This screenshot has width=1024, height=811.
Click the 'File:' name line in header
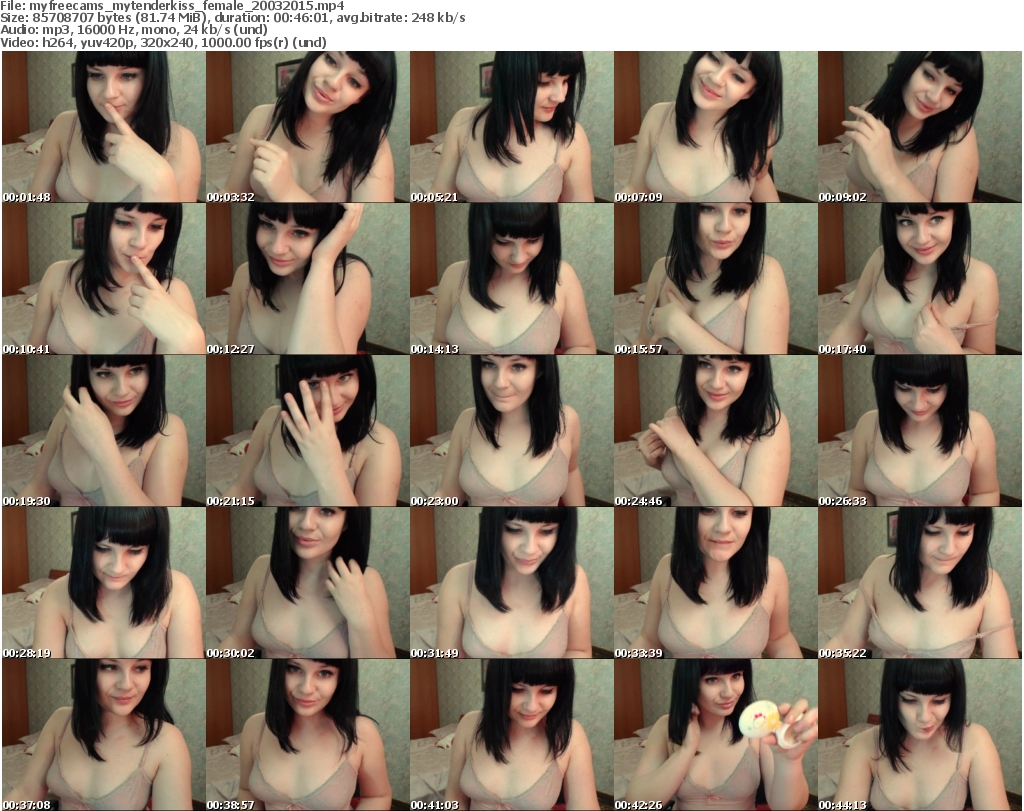tap(173, 6)
